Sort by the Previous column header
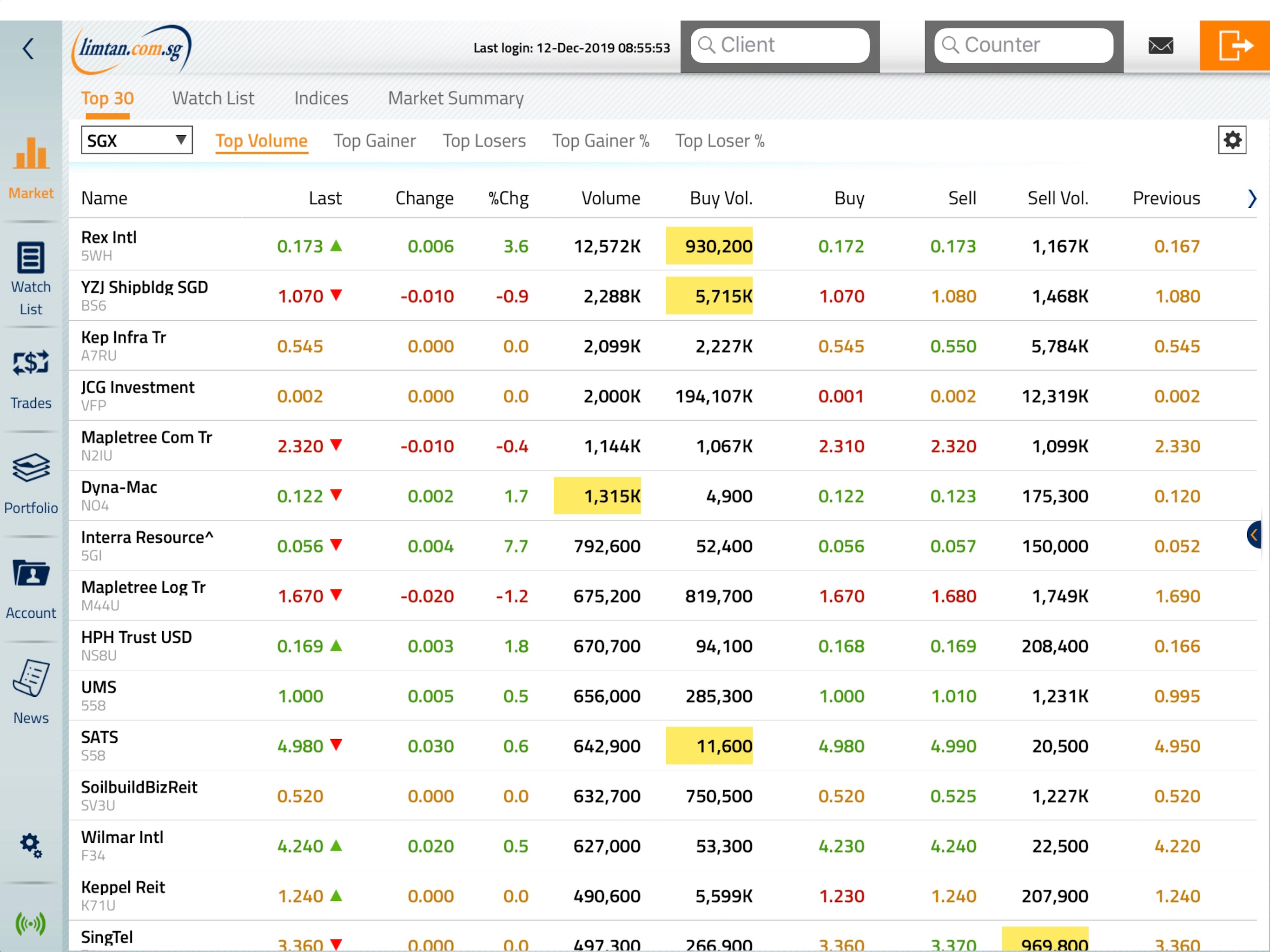The height and width of the screenshot is (952, 1270). (1166, 198)
